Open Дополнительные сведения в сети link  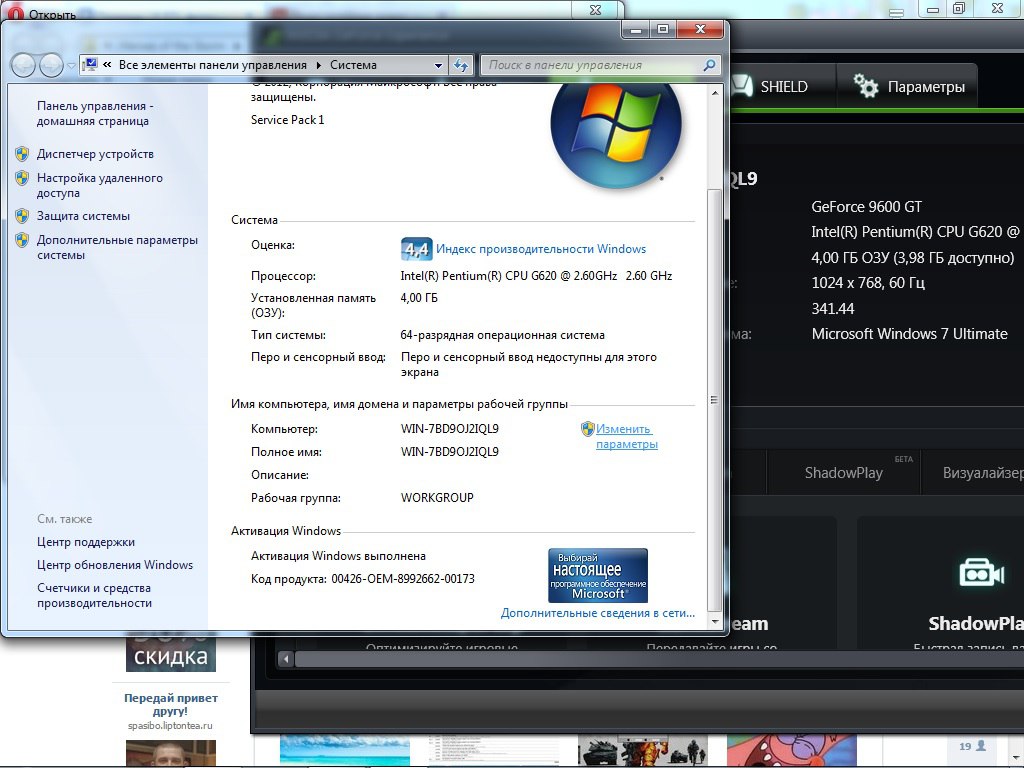coord(598,613)
